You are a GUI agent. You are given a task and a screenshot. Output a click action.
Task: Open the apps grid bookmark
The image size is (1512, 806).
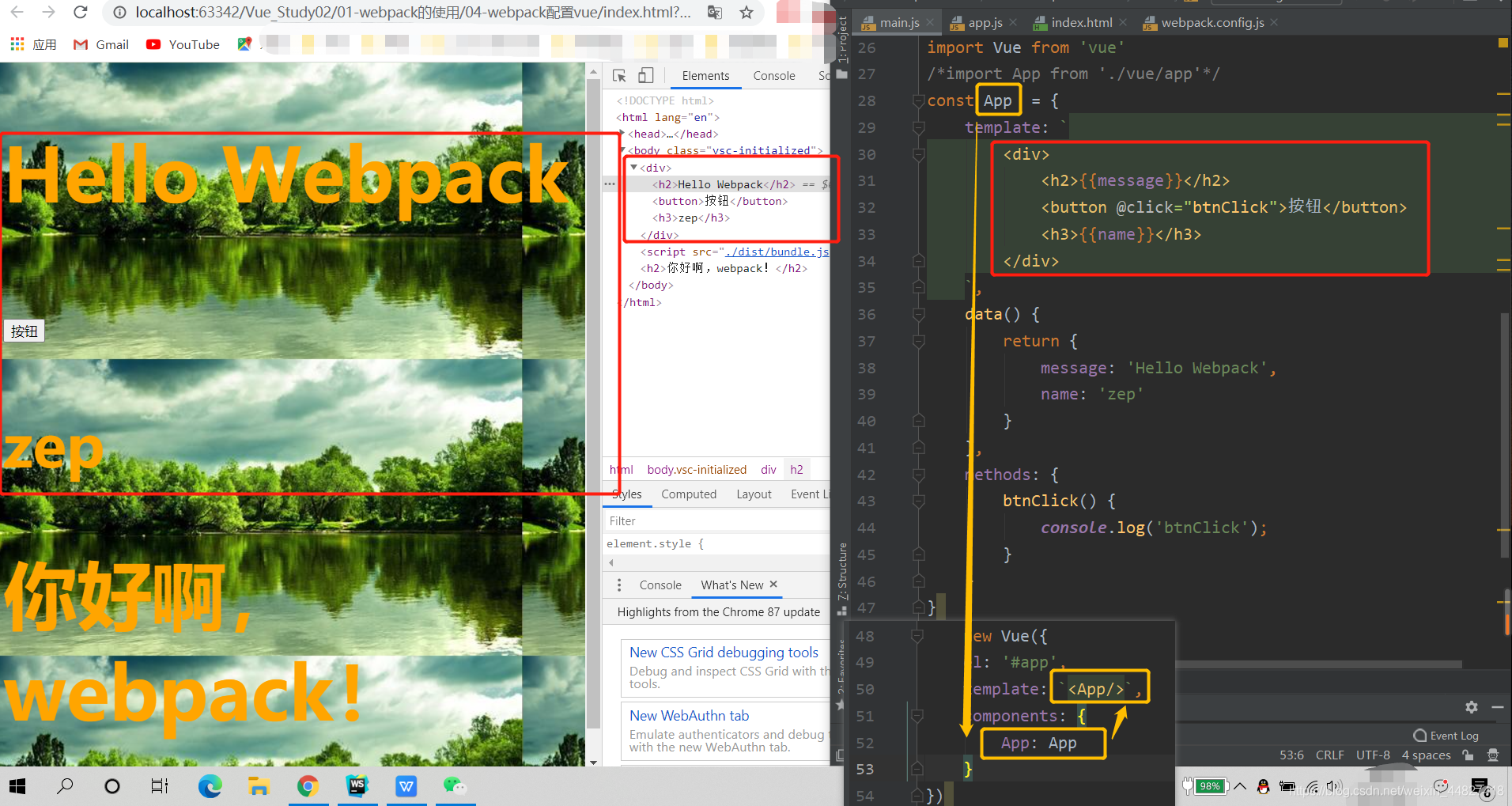(x=33, y=44)
